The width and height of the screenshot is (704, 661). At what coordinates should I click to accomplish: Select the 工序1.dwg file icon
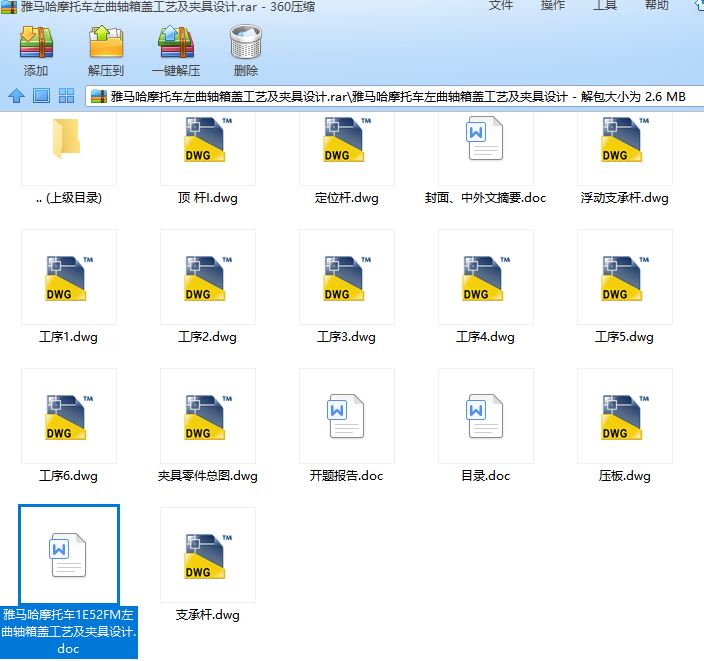coord(68,278)
